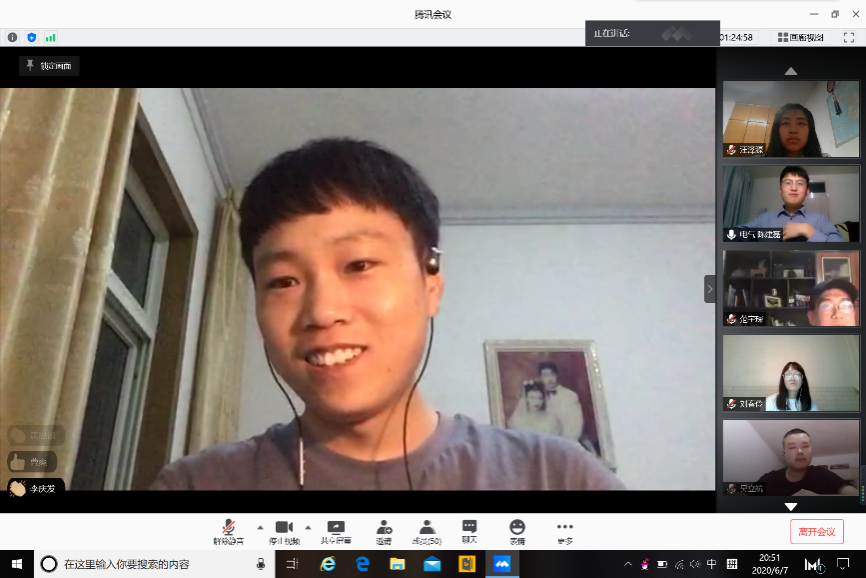Open the Mail app from the taskbar
The image size is (866, 578).
tap(432, 564)
